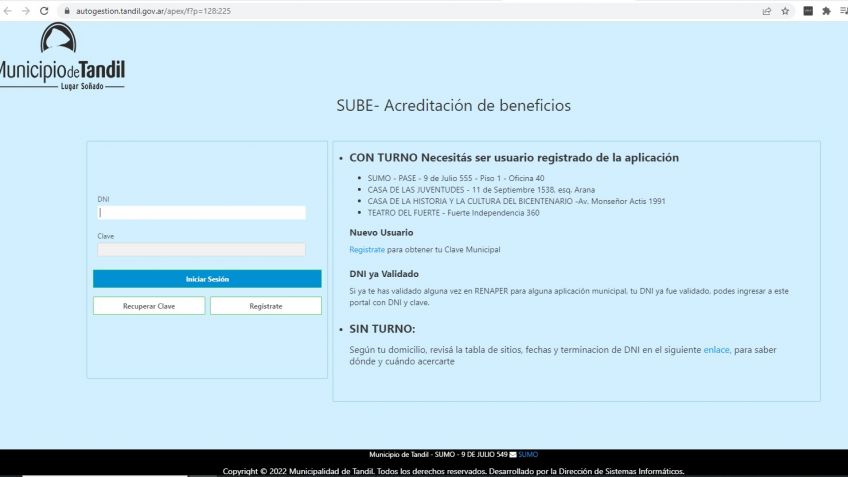The width and height of the screenshot is (848, 477).
Task: Select the SUMO - PASE - 9 de Julio 555 line
Action: (456, 178)
